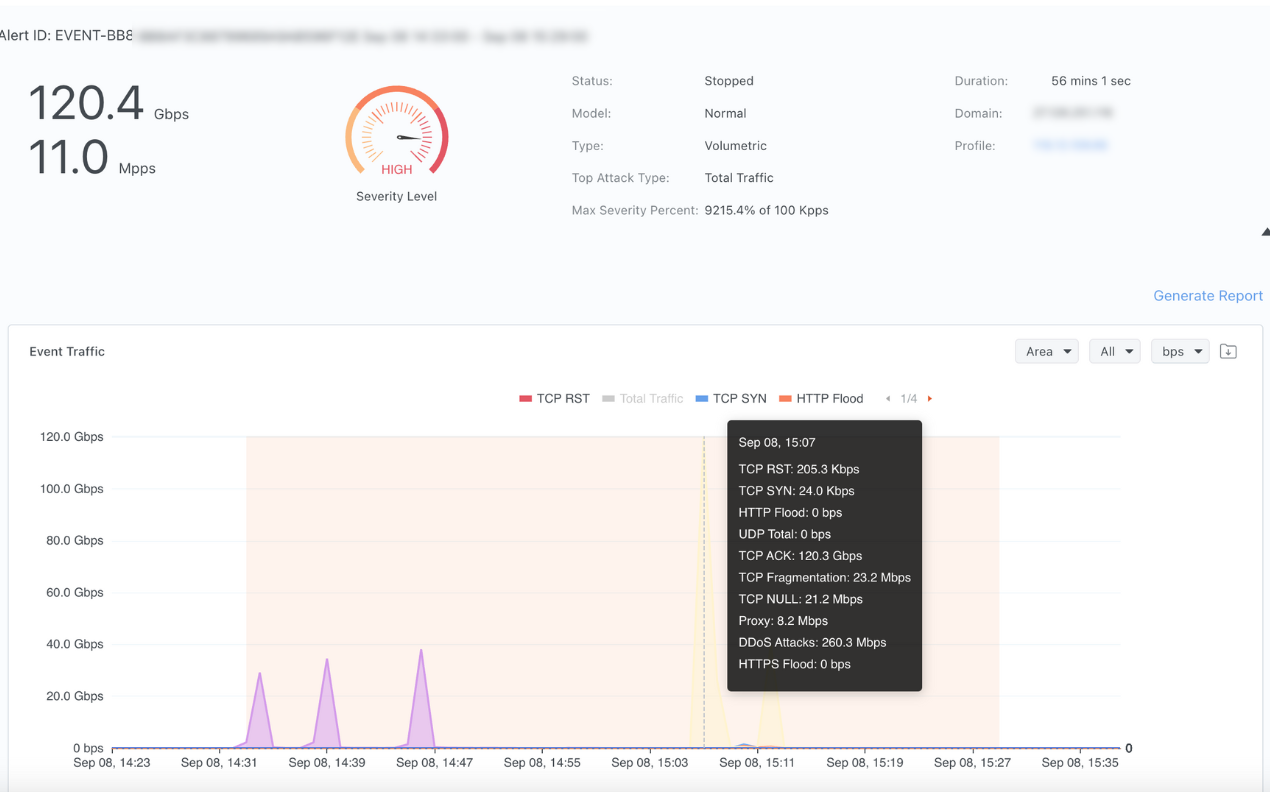
Task: Click the 'Sep 08, 15:07' tooltip header
Action: pos(777,442)
